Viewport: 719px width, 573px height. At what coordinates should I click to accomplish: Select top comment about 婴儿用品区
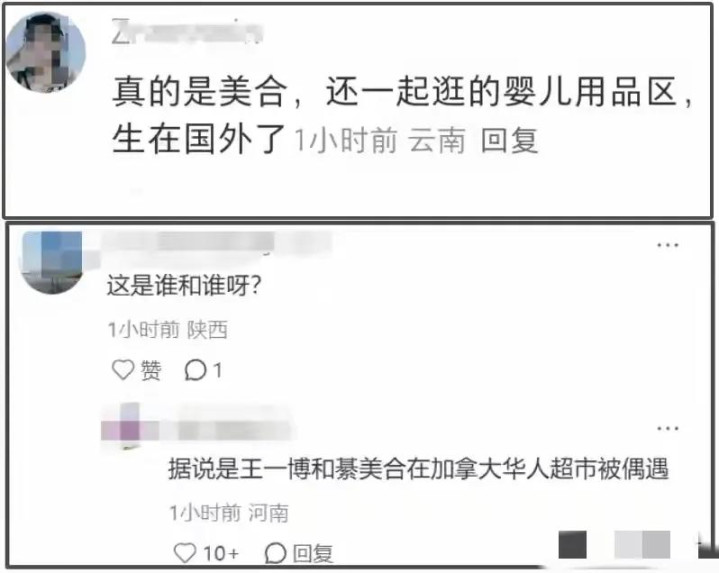coord(403,116)
